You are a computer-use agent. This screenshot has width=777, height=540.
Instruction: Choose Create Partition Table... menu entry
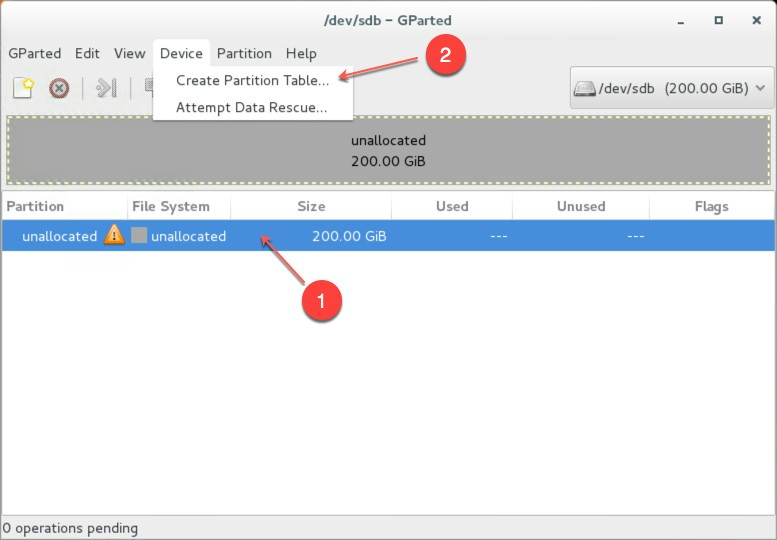coord(252,80)
